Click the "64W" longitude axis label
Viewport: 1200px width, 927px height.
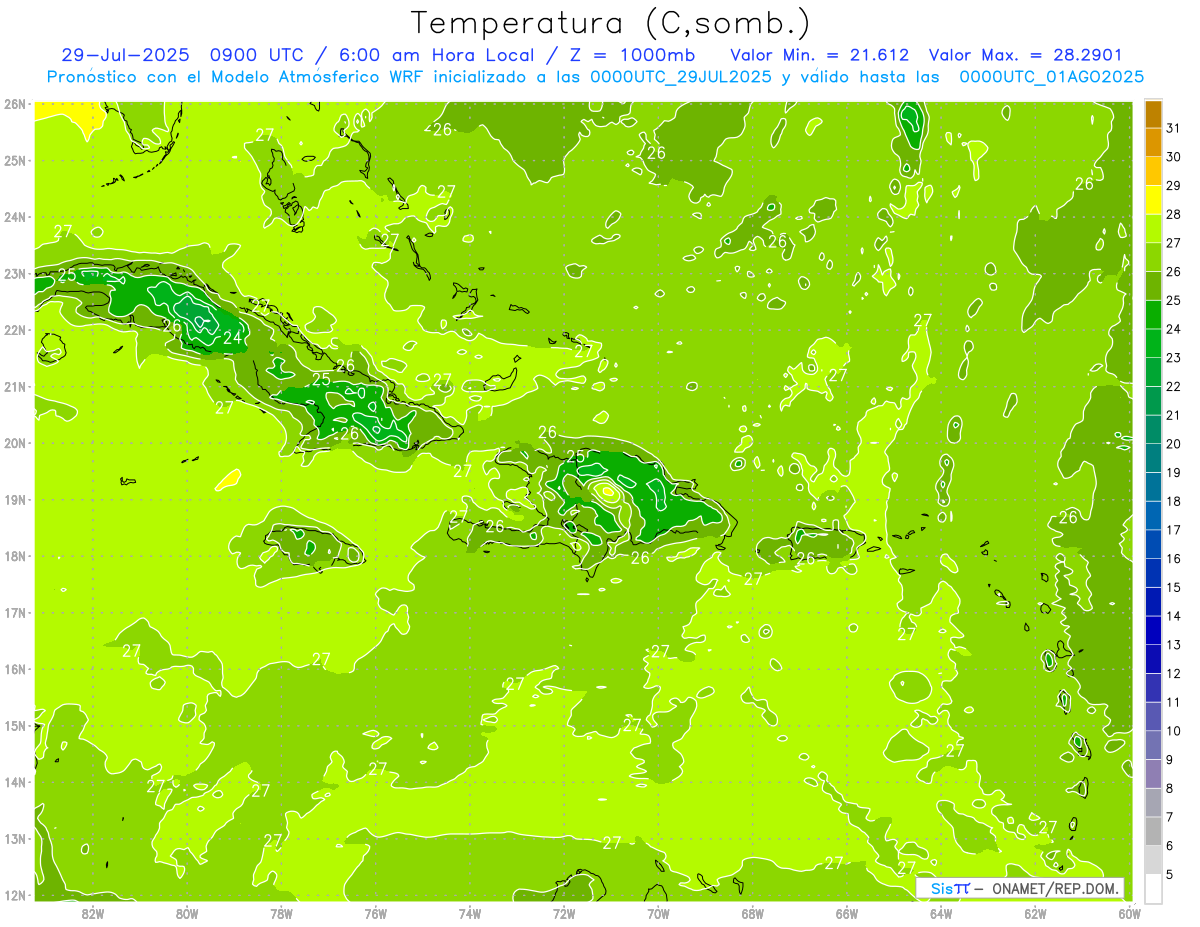[941, 913]
